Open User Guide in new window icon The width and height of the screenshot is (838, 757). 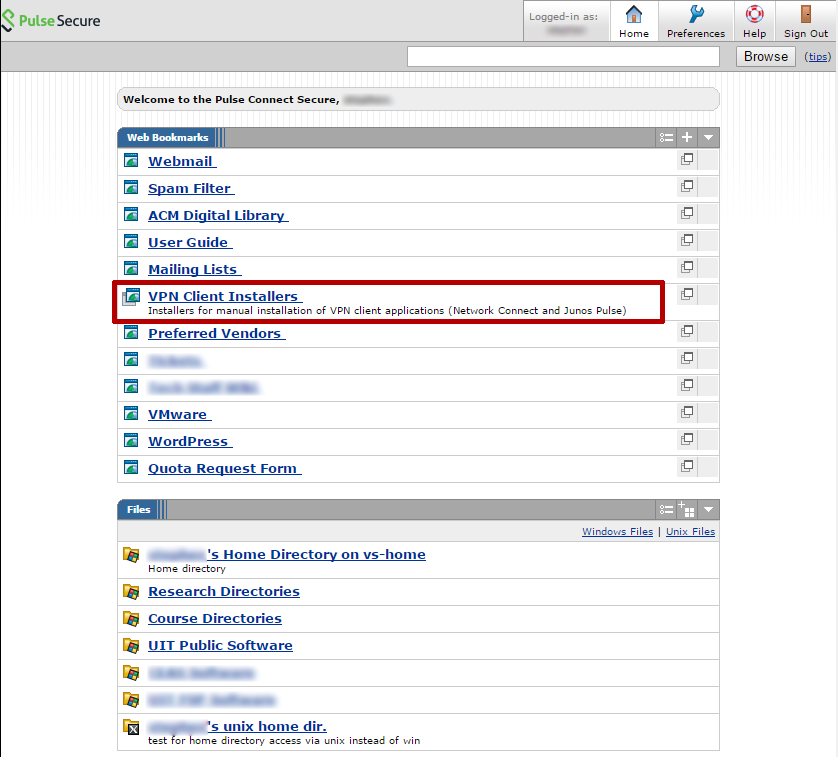[x=687, y=240]
